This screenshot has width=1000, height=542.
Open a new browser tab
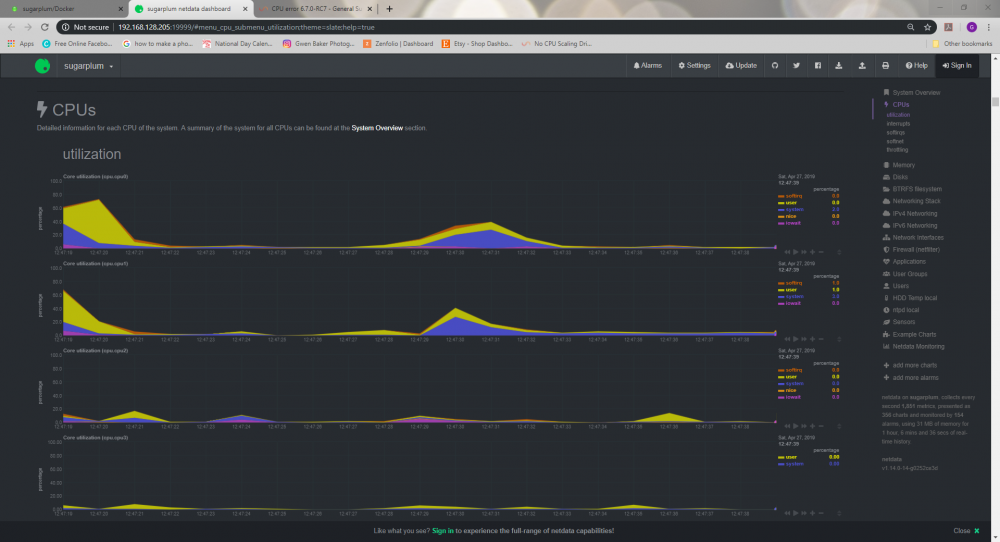pyautogui.click(x=389, y=9)
